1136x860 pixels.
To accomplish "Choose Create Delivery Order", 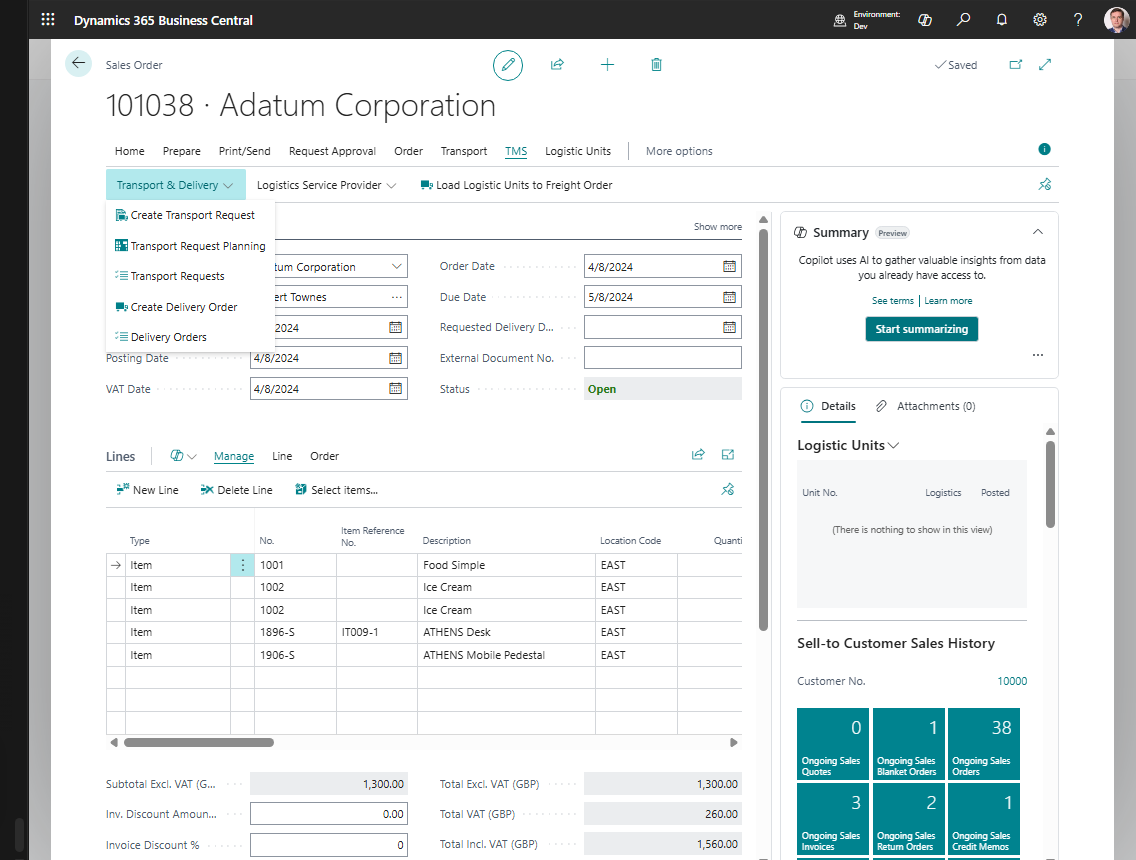I will pos(177,306).
